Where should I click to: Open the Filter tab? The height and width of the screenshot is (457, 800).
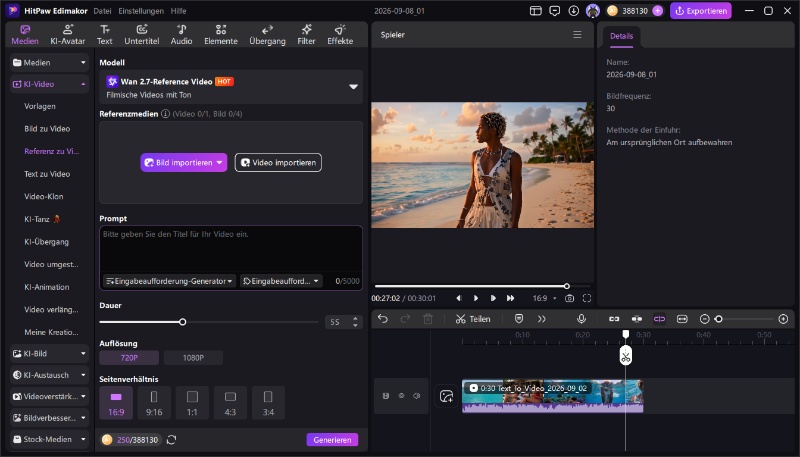click(x=306, y=35)
